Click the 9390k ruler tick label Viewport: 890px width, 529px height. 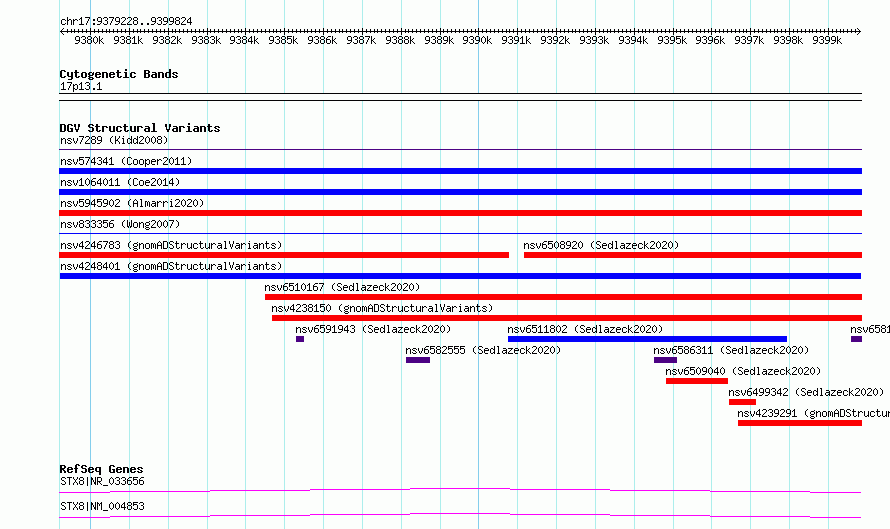[477, 40]
